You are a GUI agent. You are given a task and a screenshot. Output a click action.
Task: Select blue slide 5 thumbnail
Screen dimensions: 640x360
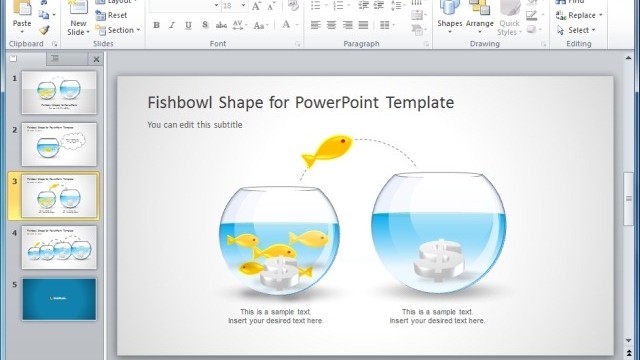point(59,299)
